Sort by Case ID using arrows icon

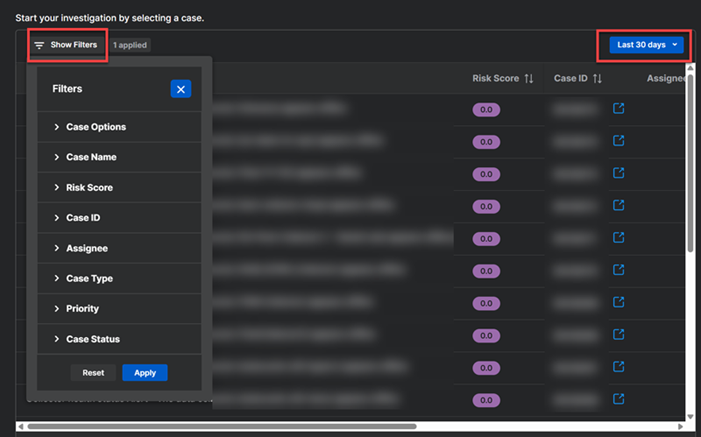pyautogui.click(x=597, y=78)
